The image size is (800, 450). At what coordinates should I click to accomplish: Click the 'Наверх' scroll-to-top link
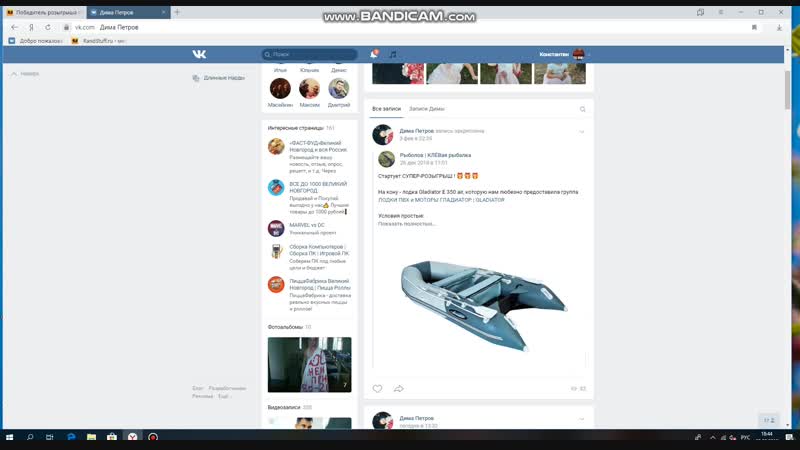[24, 74]
